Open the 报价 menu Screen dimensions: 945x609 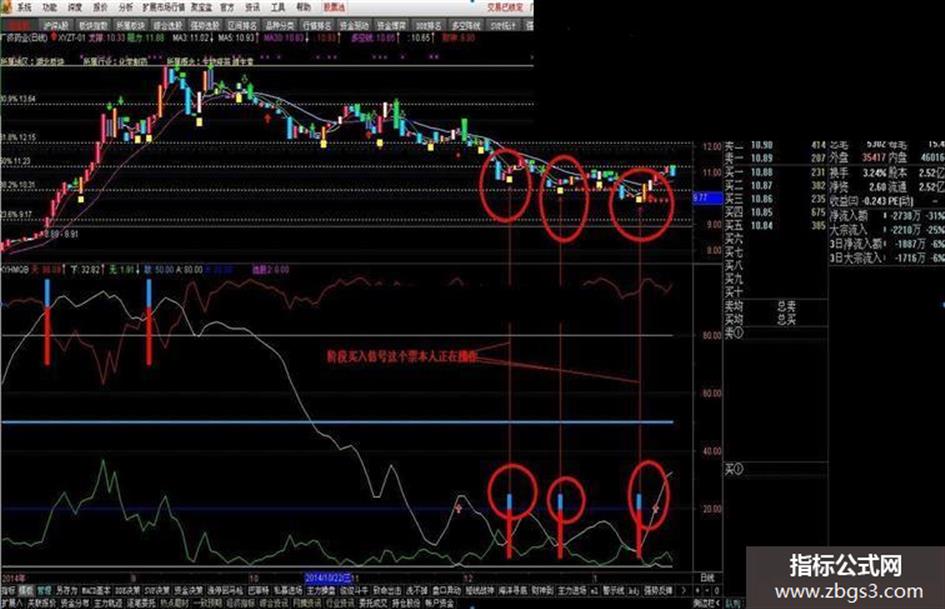[101, 8]
